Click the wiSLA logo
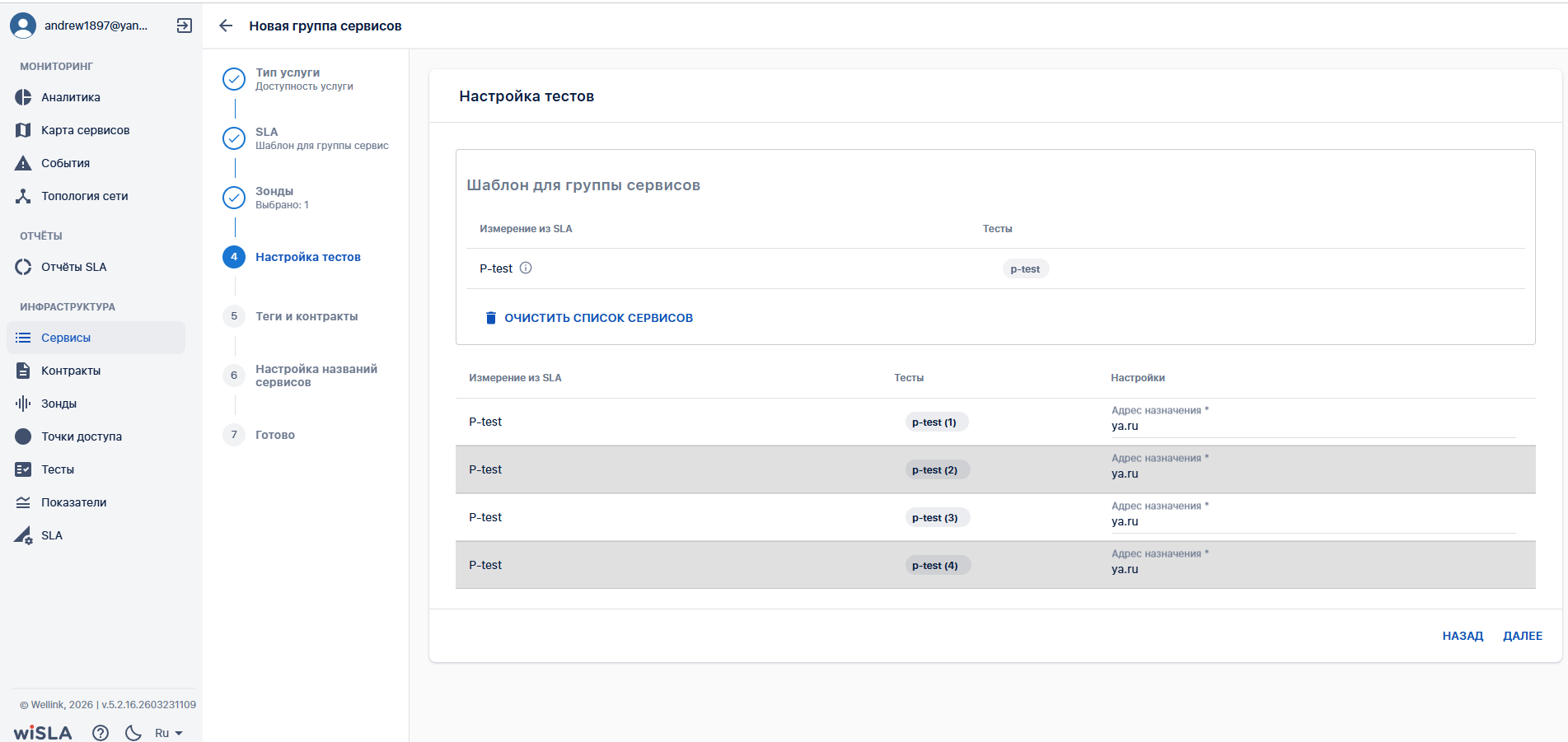The height and width of the screenshot is (742, 1568). (43, 733)
